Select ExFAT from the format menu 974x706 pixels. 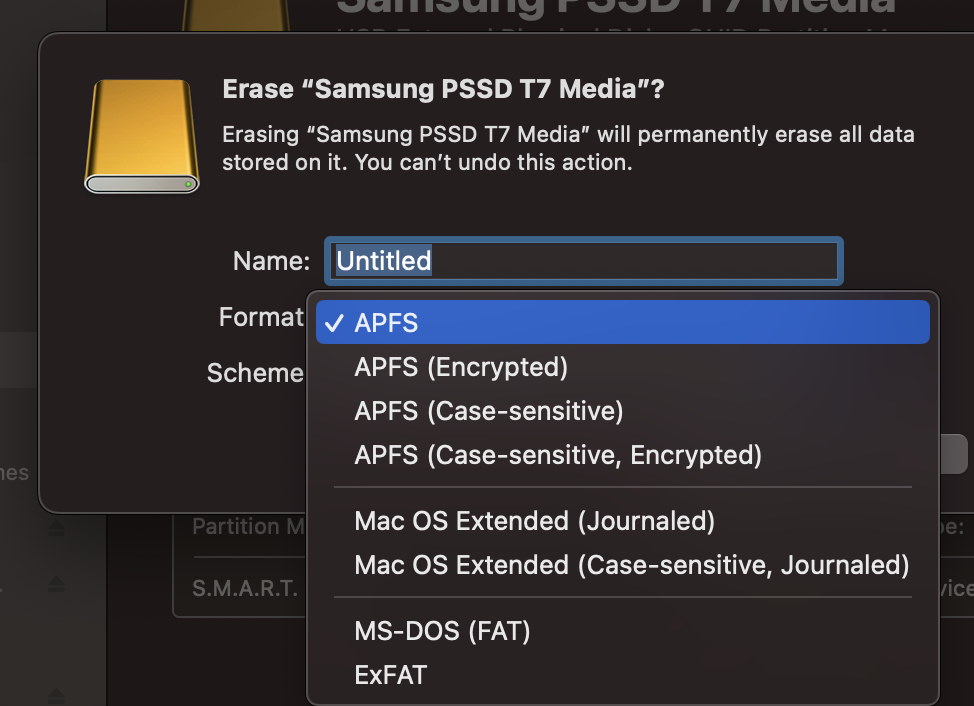pyautogui.click(x=390, y=675)
